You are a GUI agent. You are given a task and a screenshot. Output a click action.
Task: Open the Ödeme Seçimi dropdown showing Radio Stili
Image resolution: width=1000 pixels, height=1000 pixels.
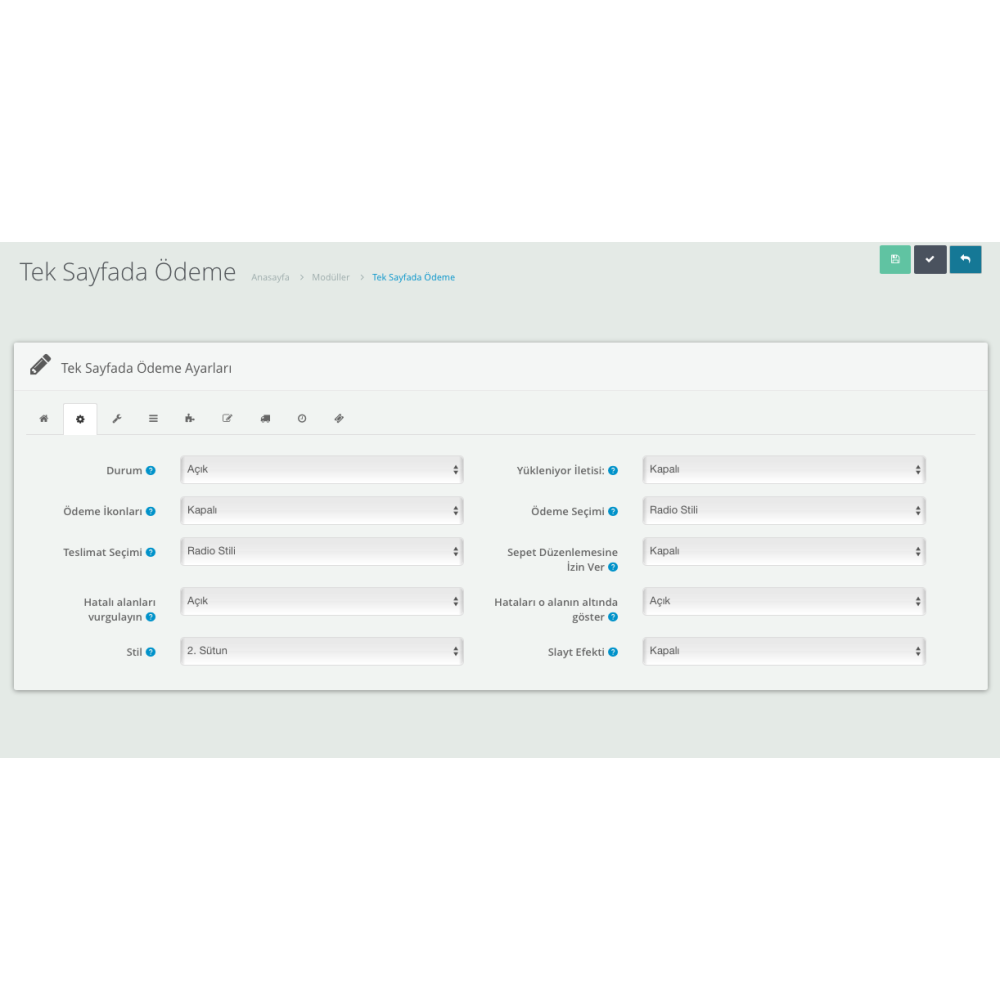pyautogui.click(x=784, y=510)
